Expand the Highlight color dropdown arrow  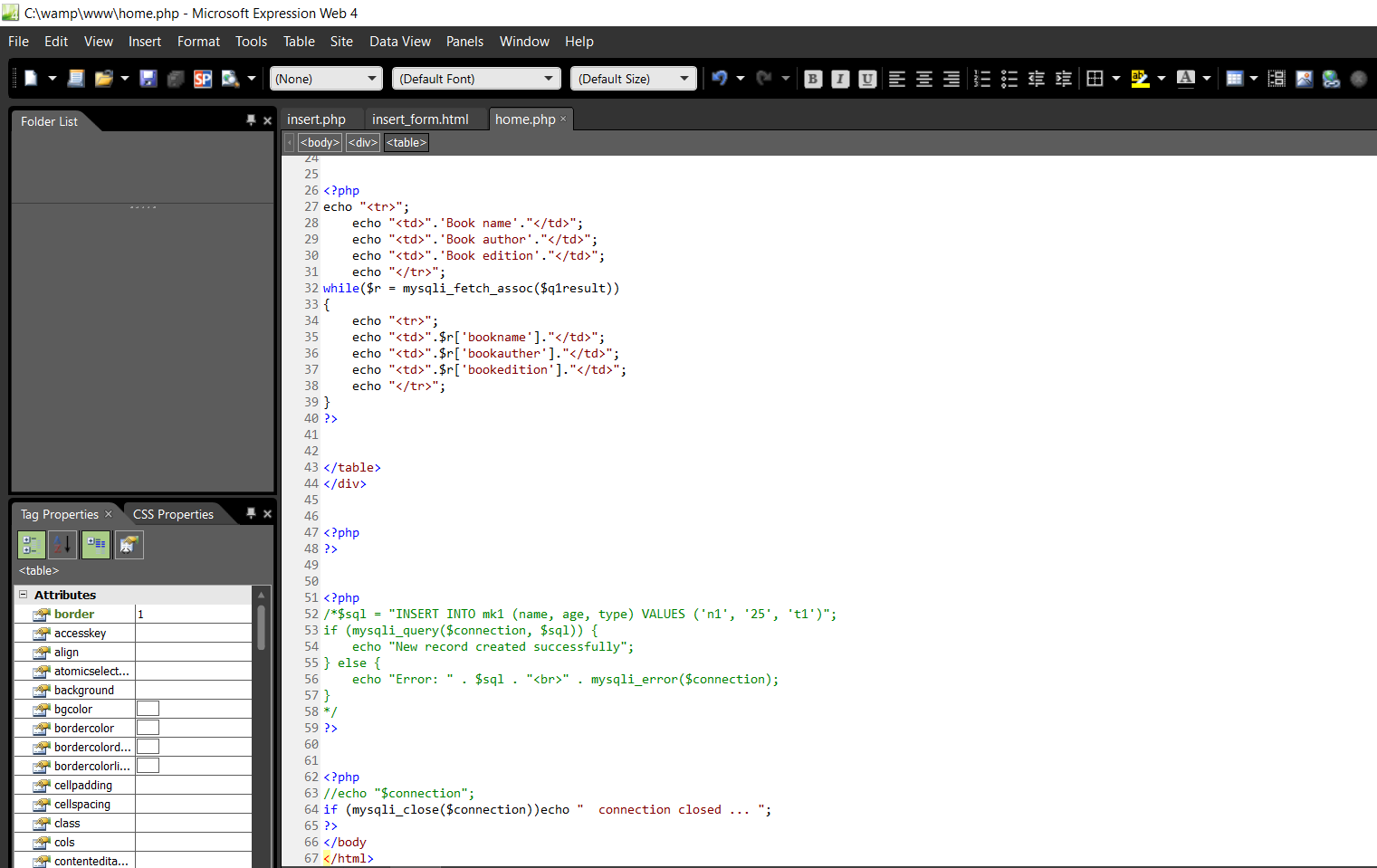pyautogui.click(x=1162, y=79)
